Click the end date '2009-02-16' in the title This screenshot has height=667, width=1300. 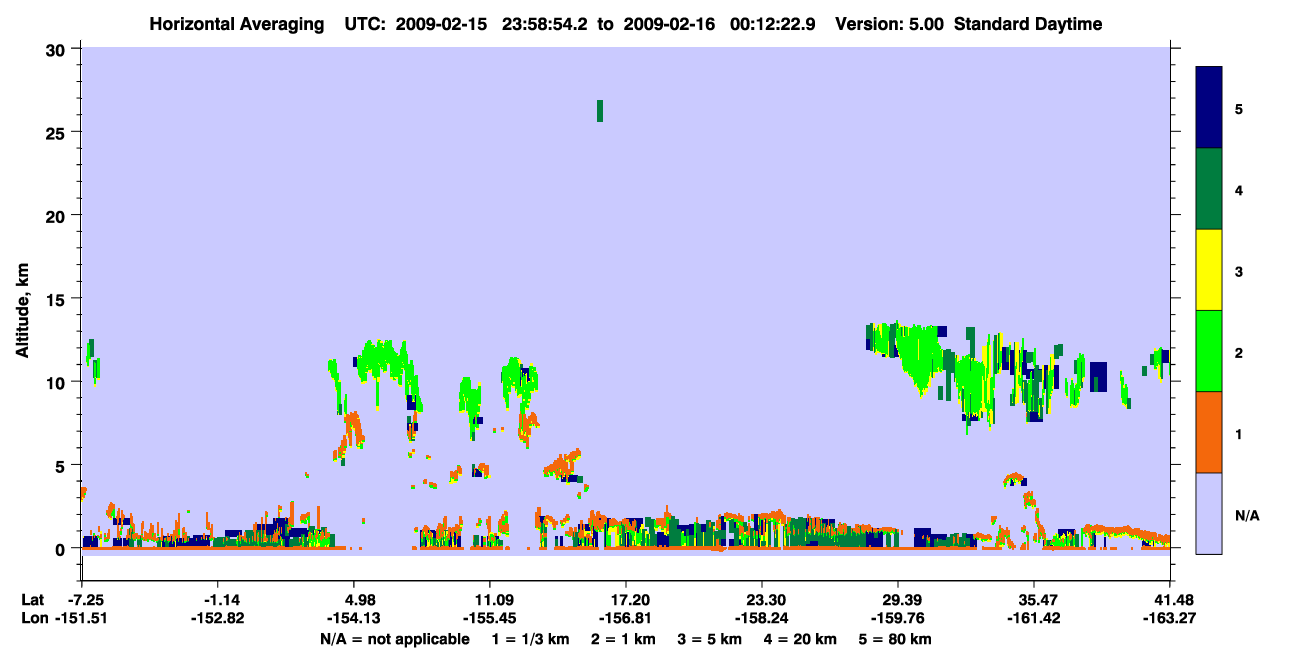(x=671, y=24)
